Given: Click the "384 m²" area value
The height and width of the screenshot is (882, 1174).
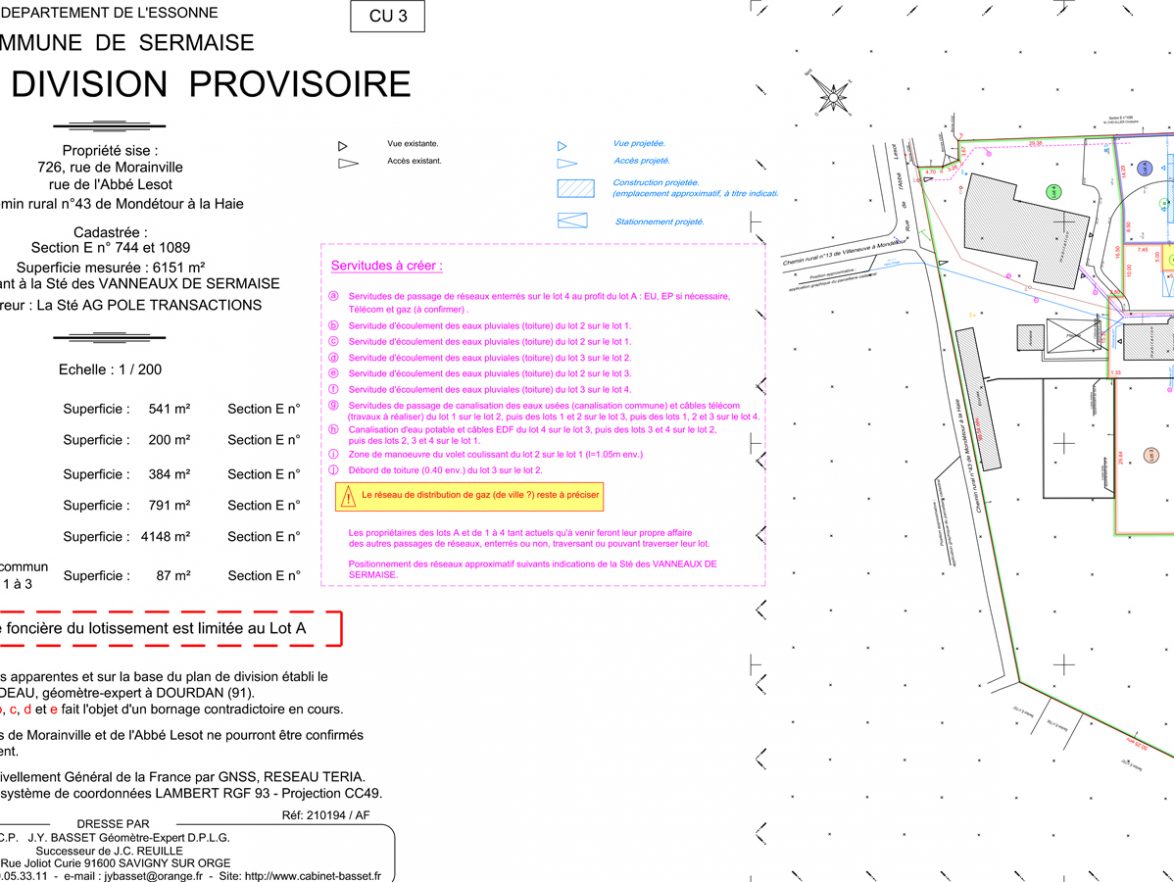Looking at the screenshot, I should click(169, 474).
